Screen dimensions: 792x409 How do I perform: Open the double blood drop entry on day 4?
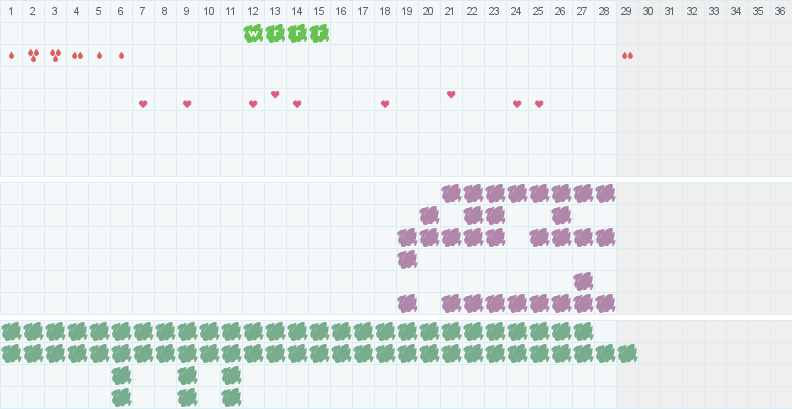click(77, 55)
